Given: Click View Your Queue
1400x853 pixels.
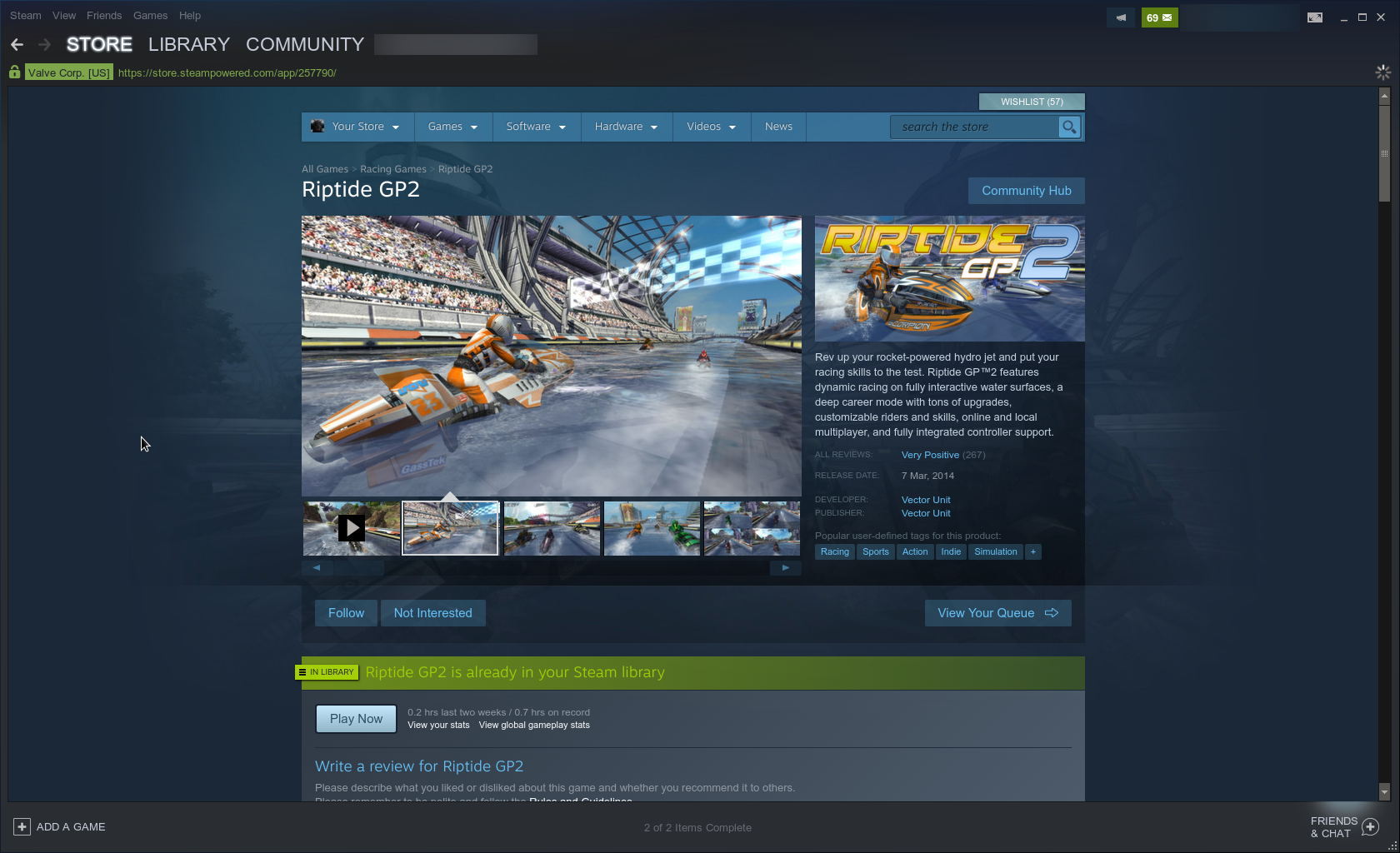Looking at the screenshot, I should coord(997,613).
